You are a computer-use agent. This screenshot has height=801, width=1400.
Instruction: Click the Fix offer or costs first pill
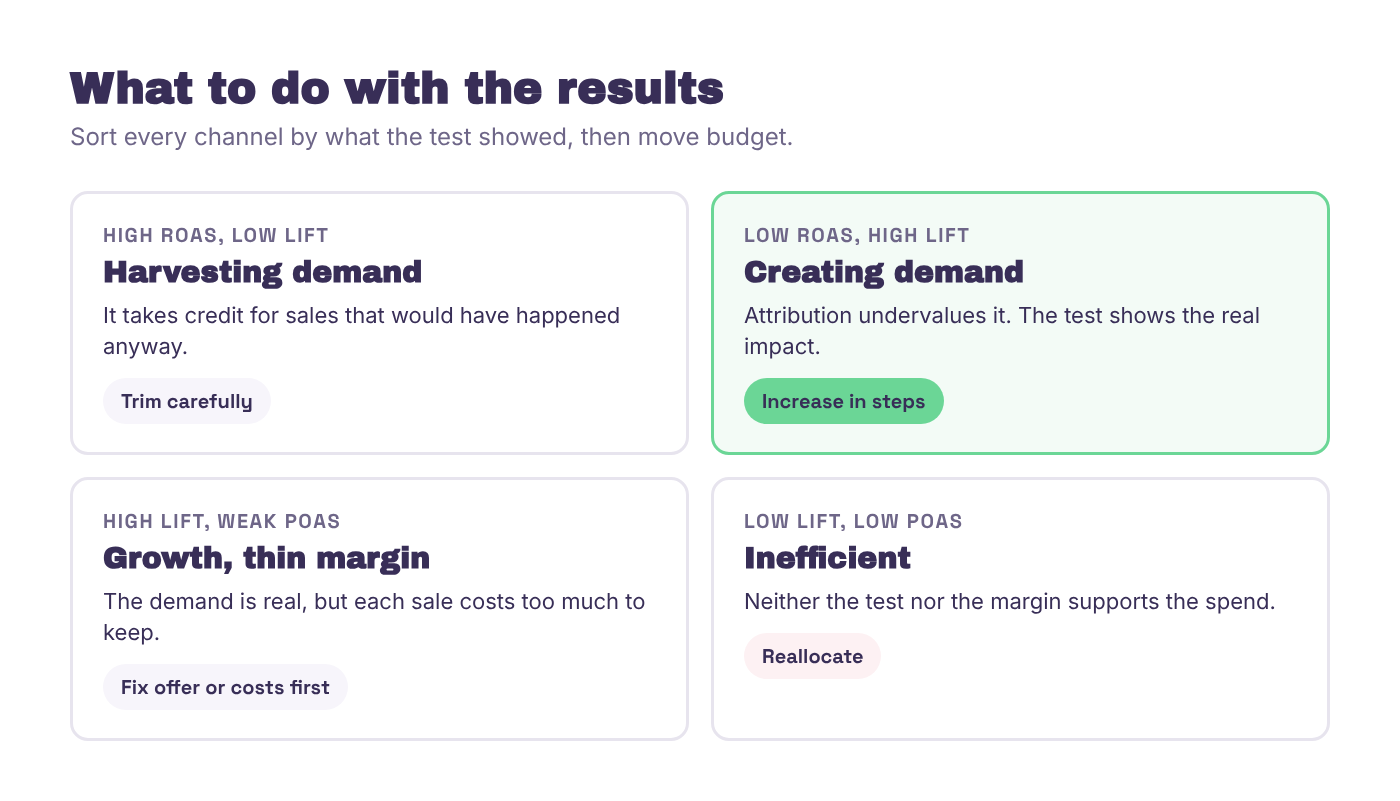225,687
